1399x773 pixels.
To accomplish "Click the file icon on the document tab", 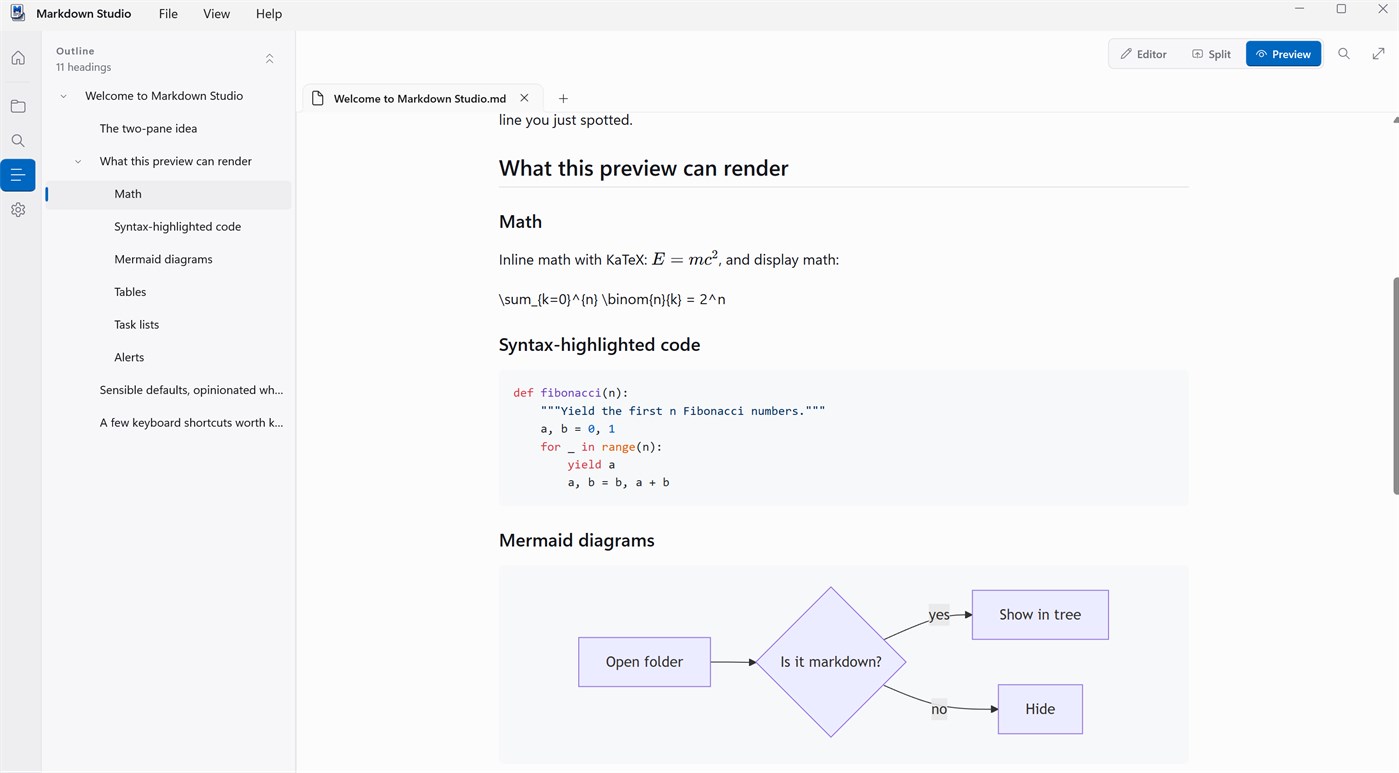I will tap(318, 98).
